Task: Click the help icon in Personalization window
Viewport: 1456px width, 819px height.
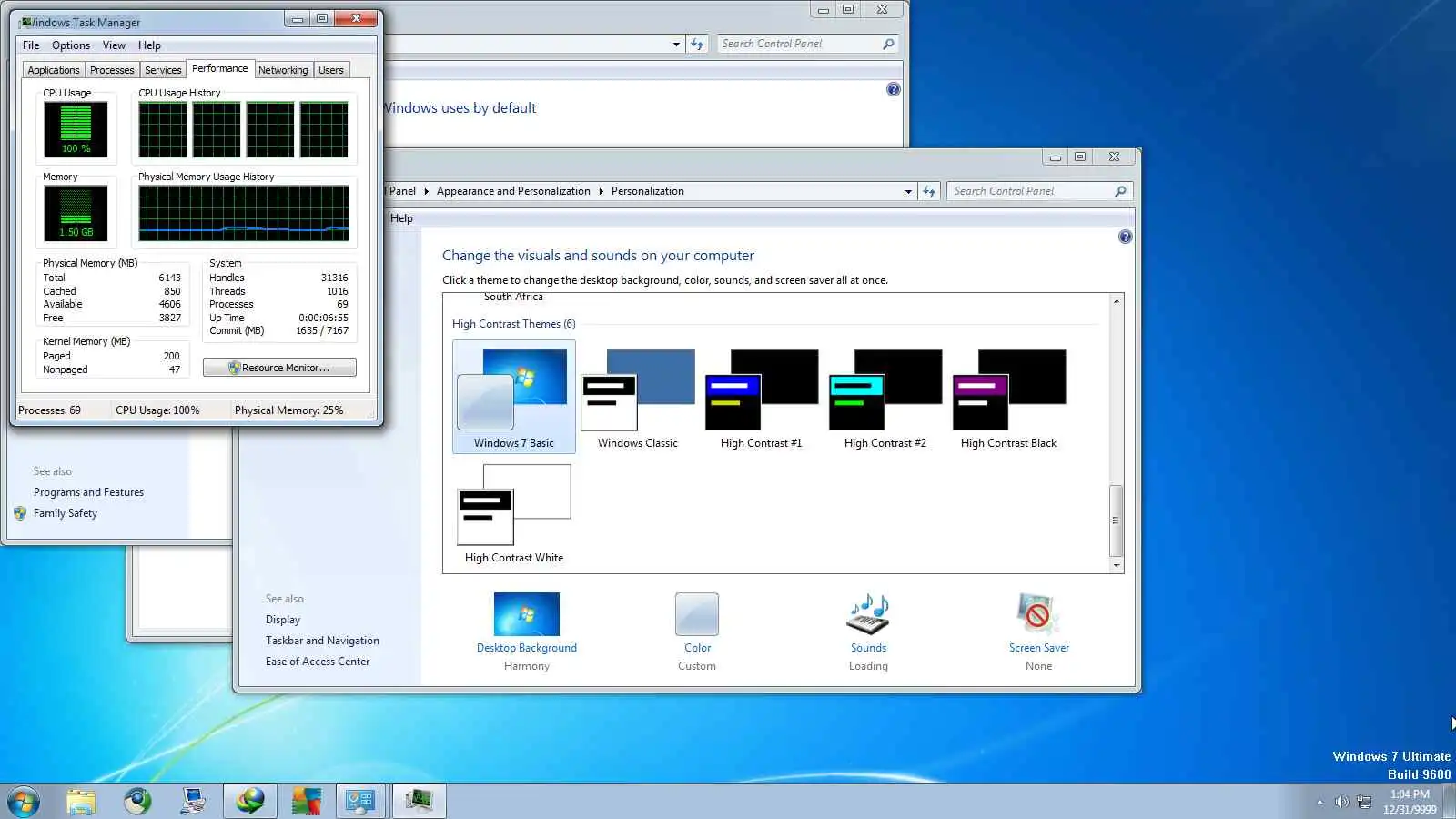Action: click(x=1126, y=237)
